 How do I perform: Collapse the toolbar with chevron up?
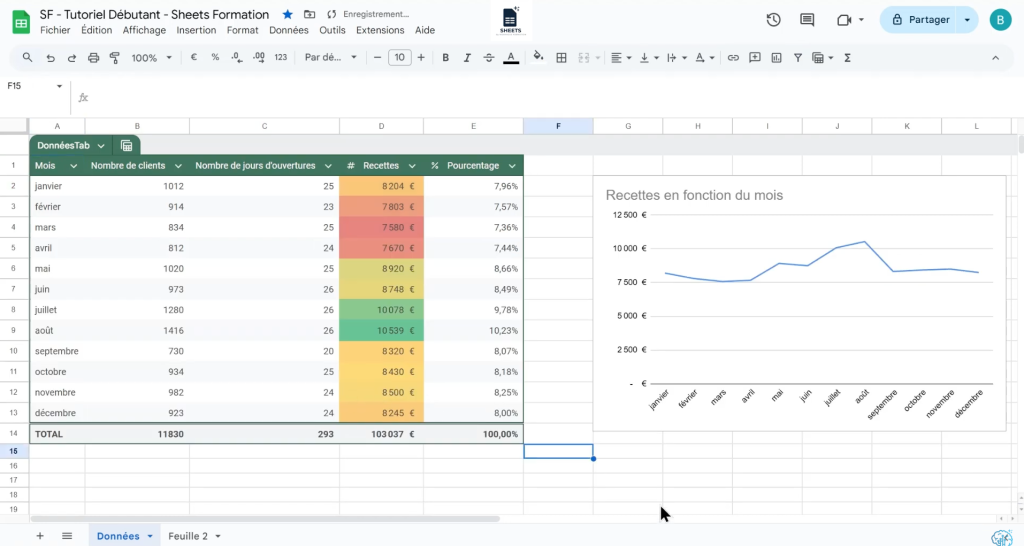pyautogui.click(x=995, y=57)
